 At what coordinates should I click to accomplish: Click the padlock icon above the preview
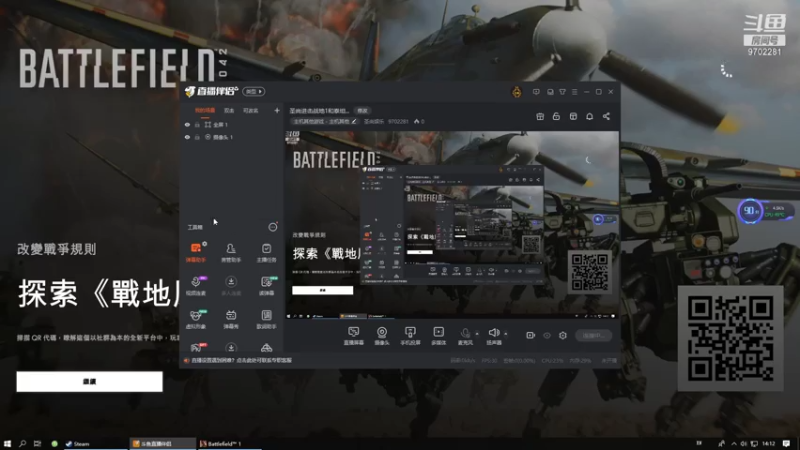(556, 116)
